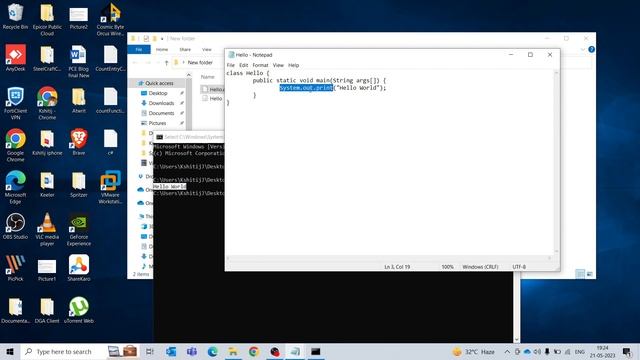
Task: Click 'Ln 3, Col 19' in Notepad status bar
Action: [397, 267]
